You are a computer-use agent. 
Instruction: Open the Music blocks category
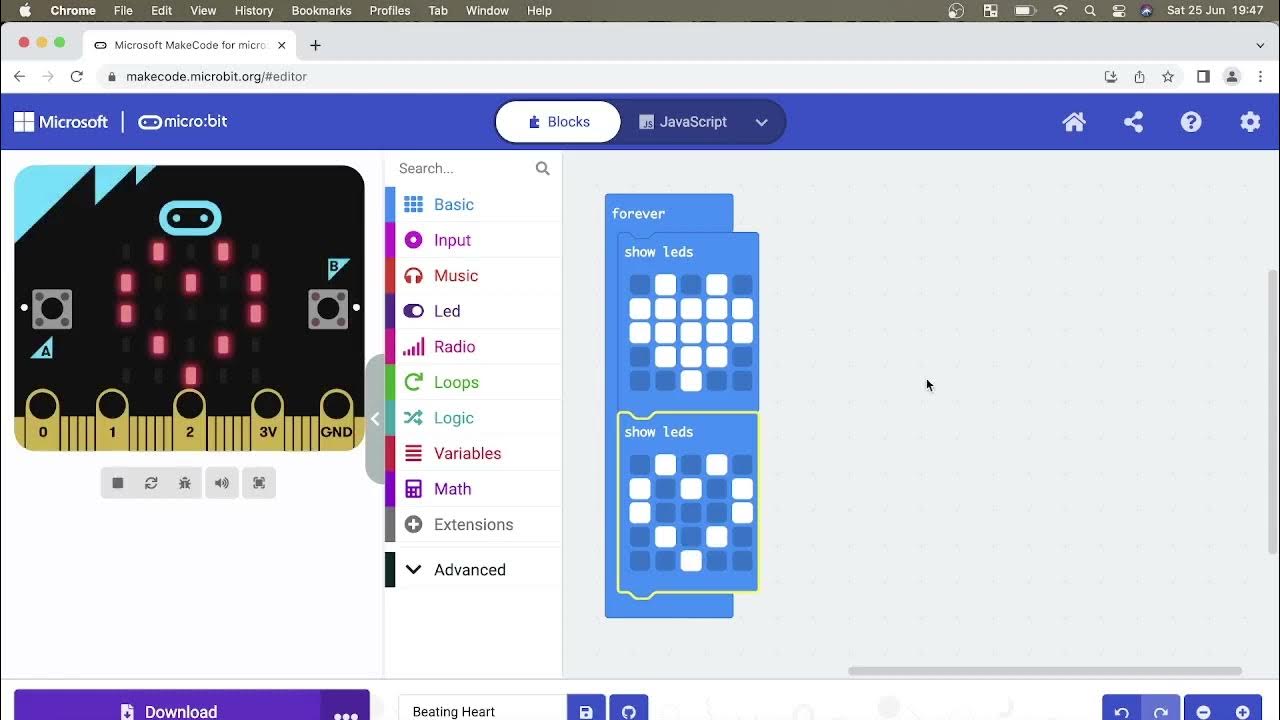click(473, 276)
